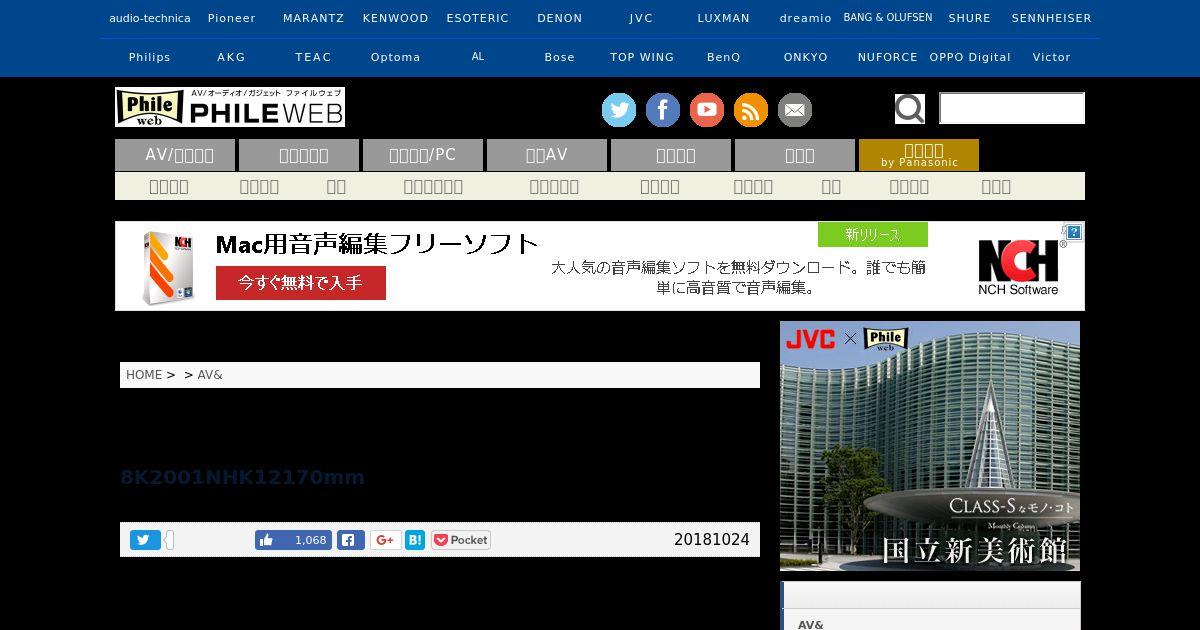Open the gold by Panasonic tab
The image size is (1200, 630).
point(919,155)
